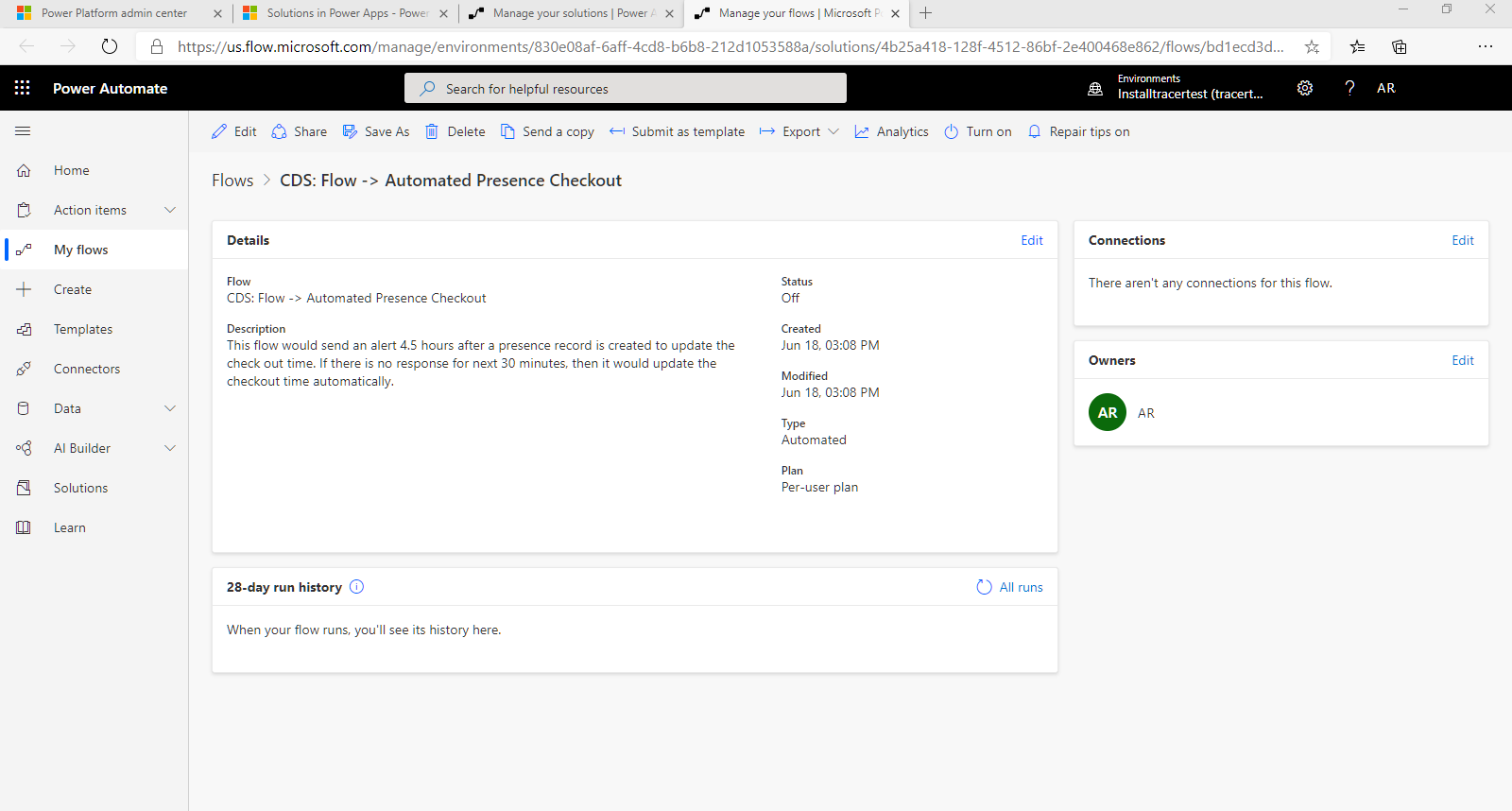Edit the Owners card

pyautogui.click(x=1463, y=360)
